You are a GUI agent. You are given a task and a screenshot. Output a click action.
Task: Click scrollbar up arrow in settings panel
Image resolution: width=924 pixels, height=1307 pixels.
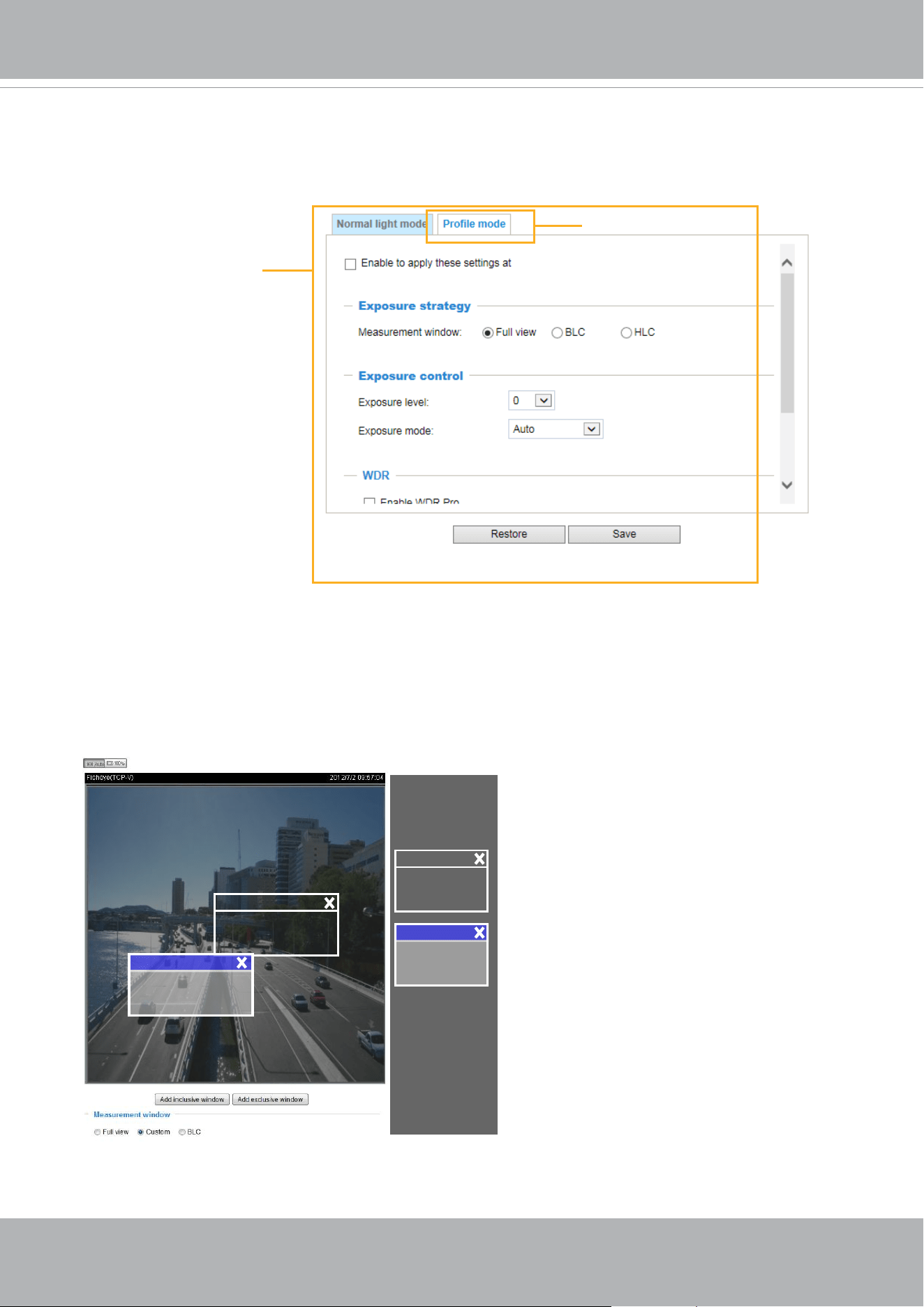tap(787, 263)
